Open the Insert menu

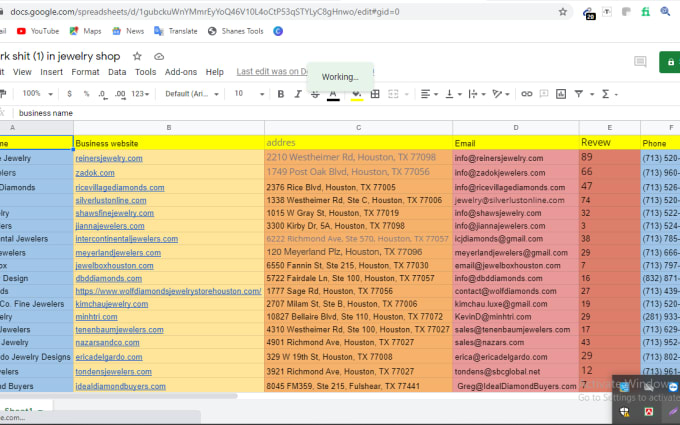tap(52, 72)
